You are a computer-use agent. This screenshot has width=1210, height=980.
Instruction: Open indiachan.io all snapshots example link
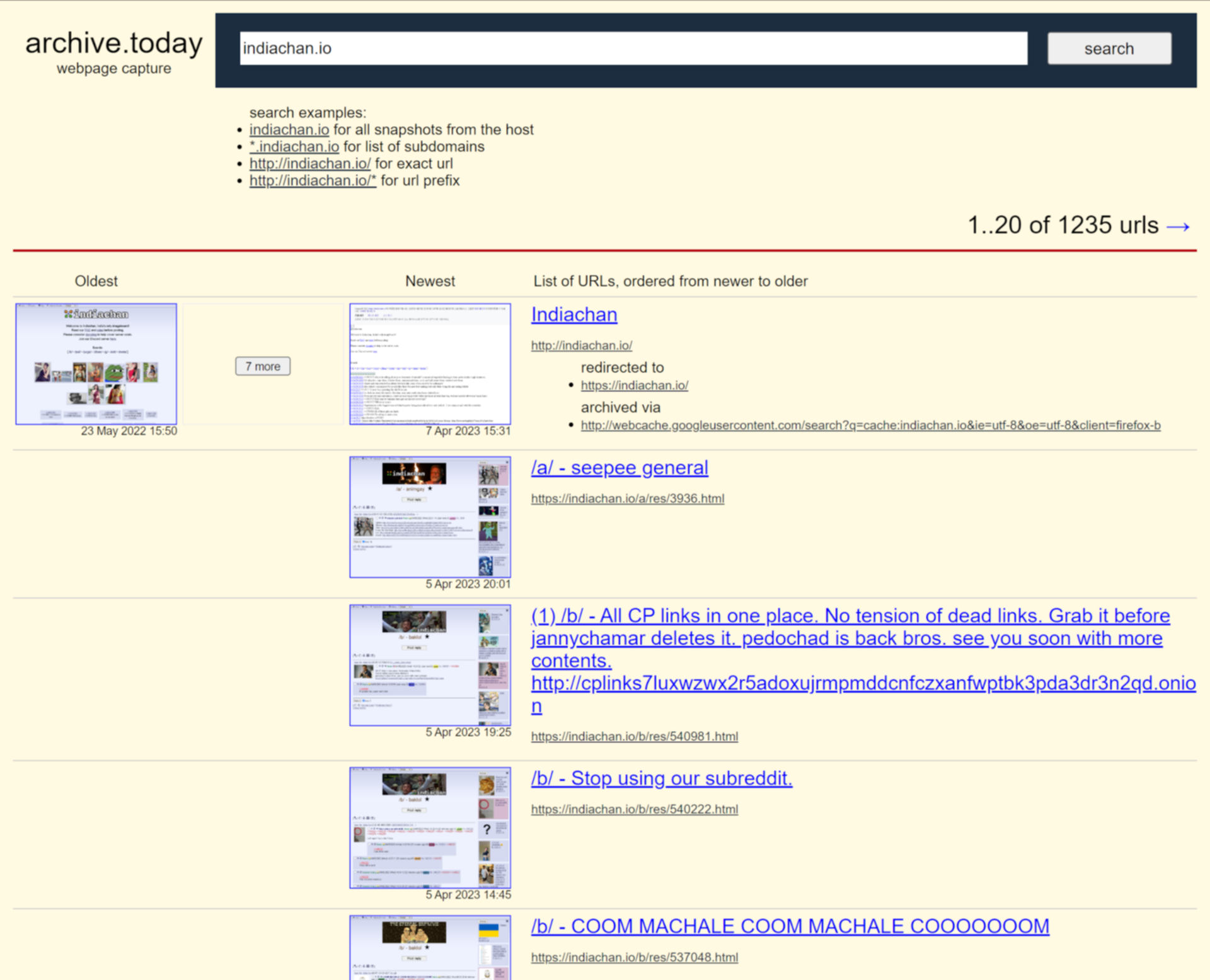click(289, 129)
